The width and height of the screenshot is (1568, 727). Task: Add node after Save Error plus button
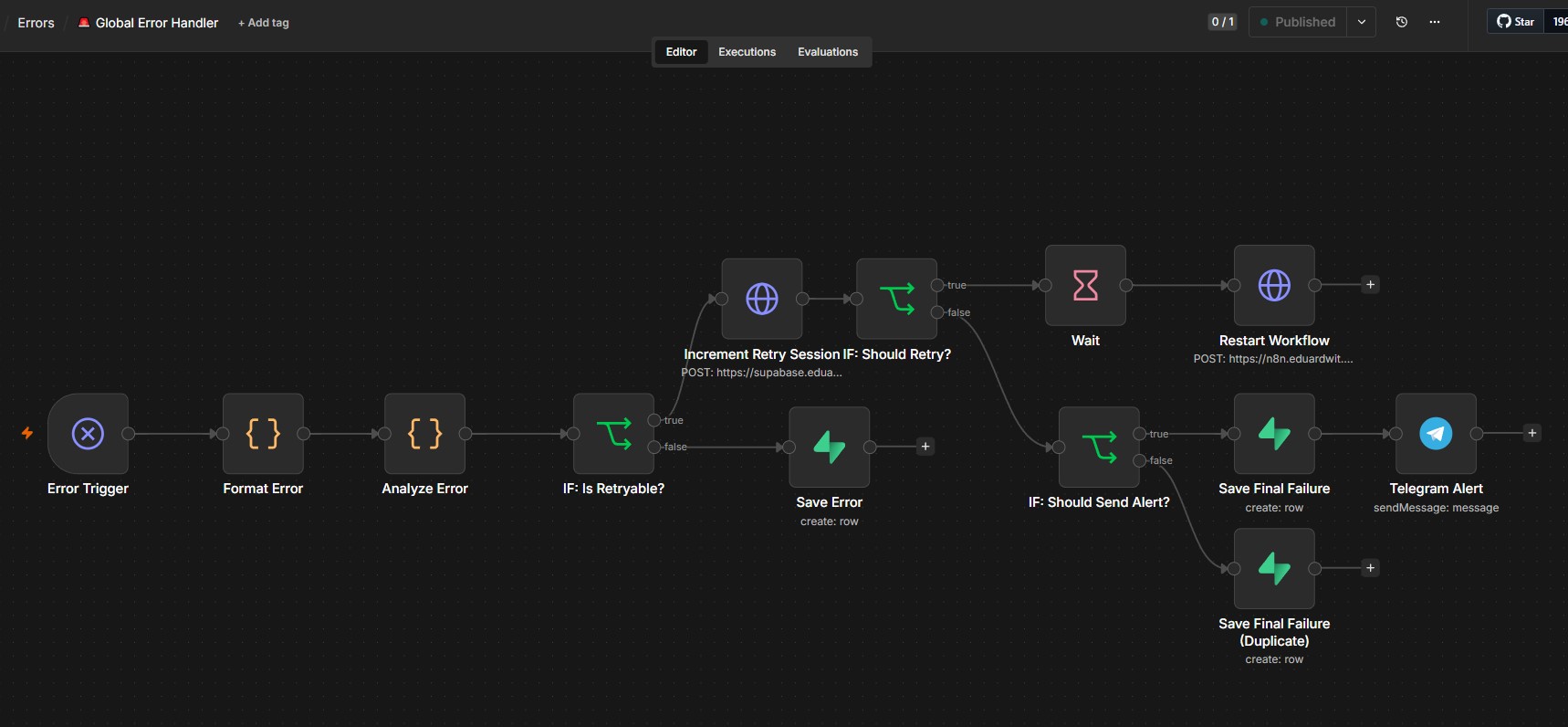point(925,447)
